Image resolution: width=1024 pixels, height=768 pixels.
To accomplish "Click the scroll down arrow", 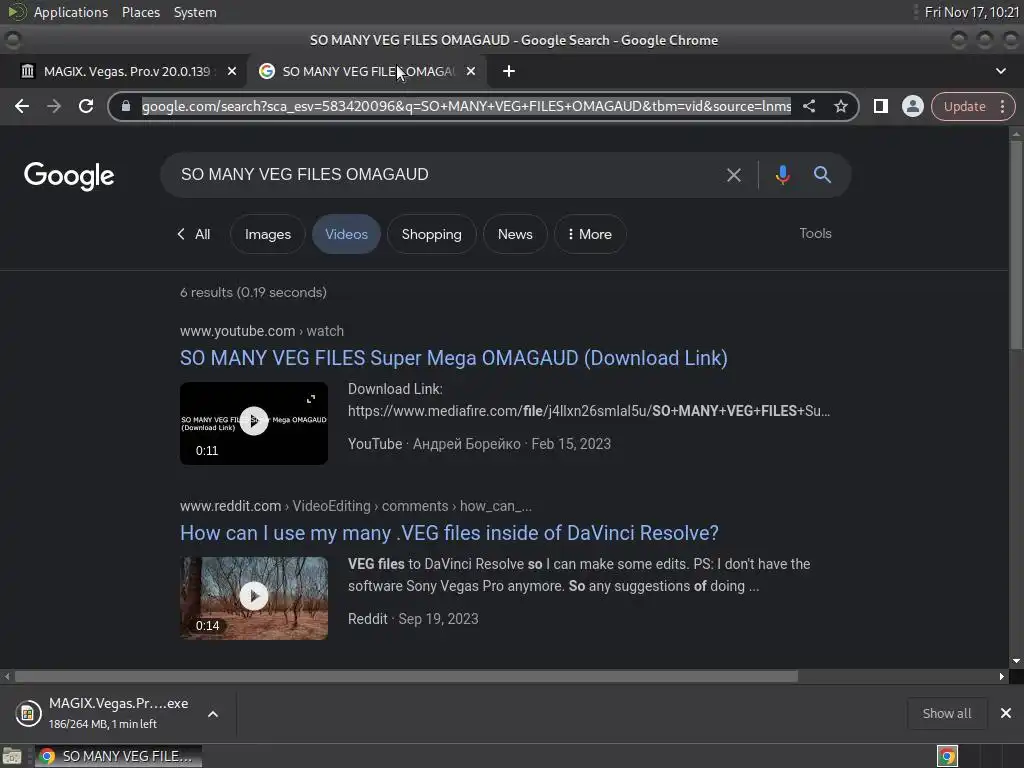I will tap(1016, 661).
